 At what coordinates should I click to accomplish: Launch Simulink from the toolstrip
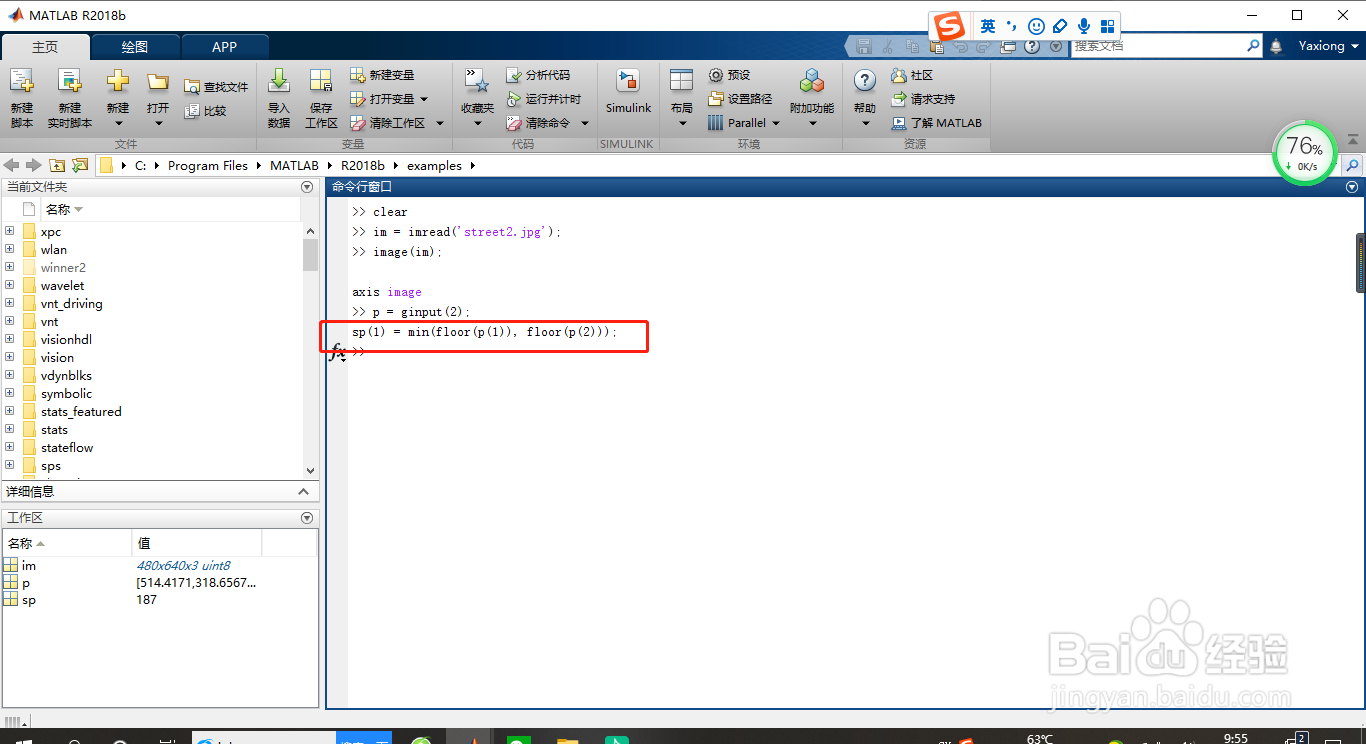coord(628,92)
